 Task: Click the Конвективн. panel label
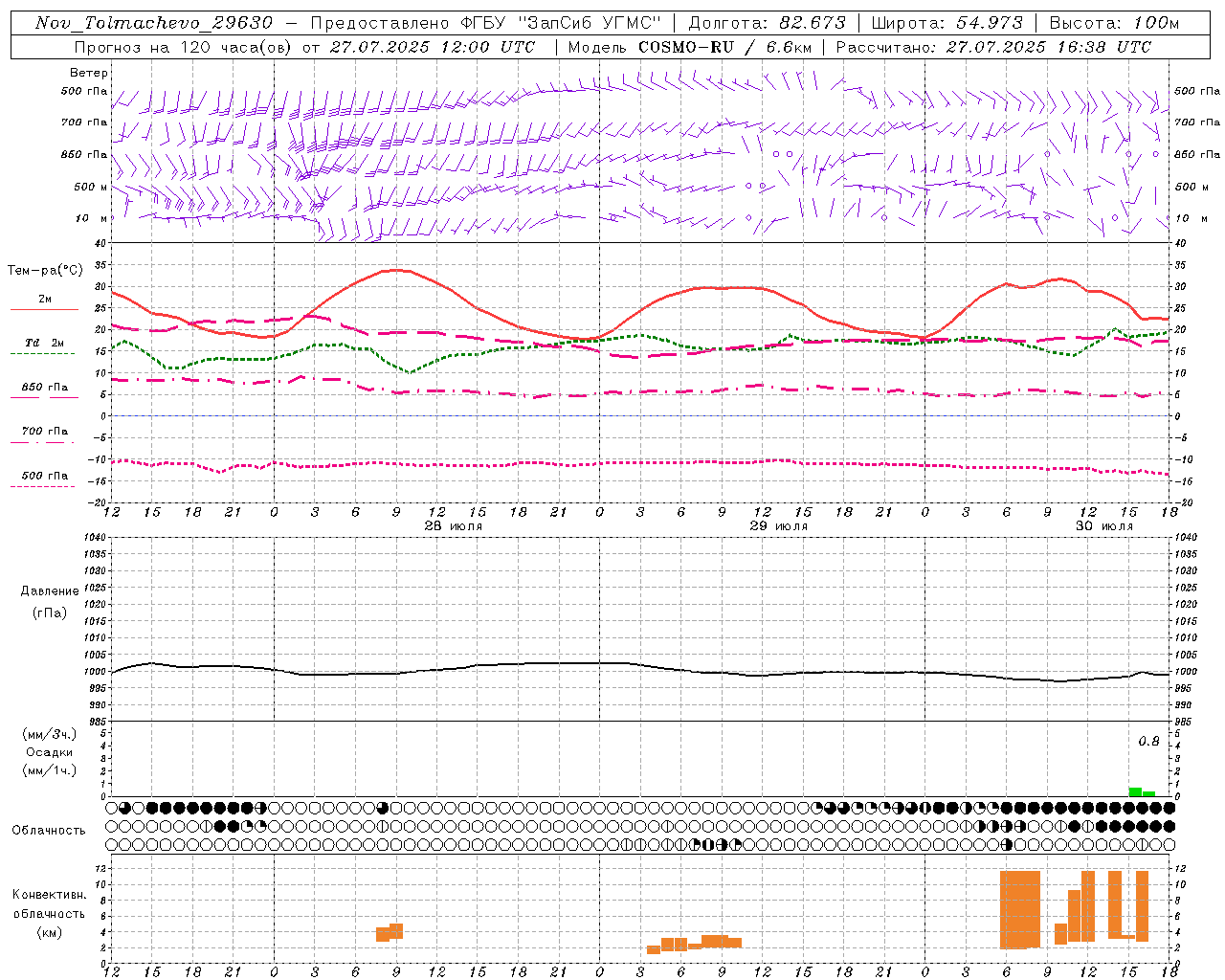click(x=50, y=895)
